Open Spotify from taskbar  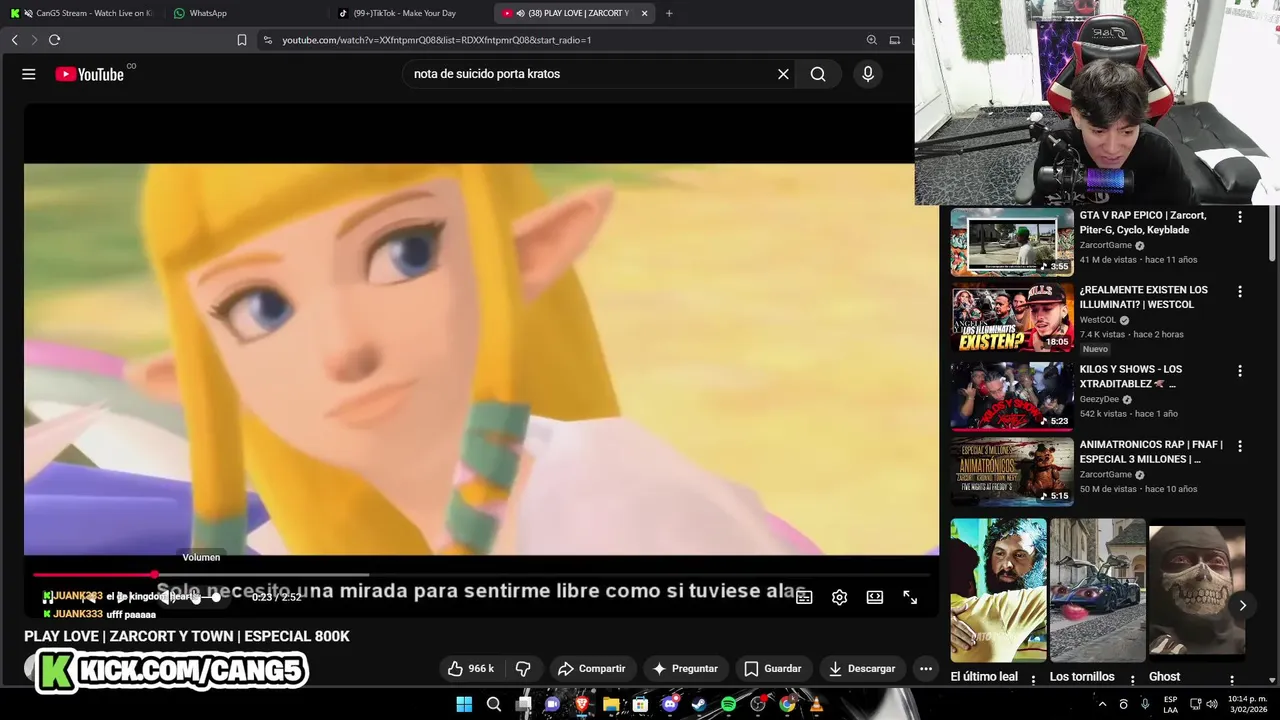coord(728,704)
